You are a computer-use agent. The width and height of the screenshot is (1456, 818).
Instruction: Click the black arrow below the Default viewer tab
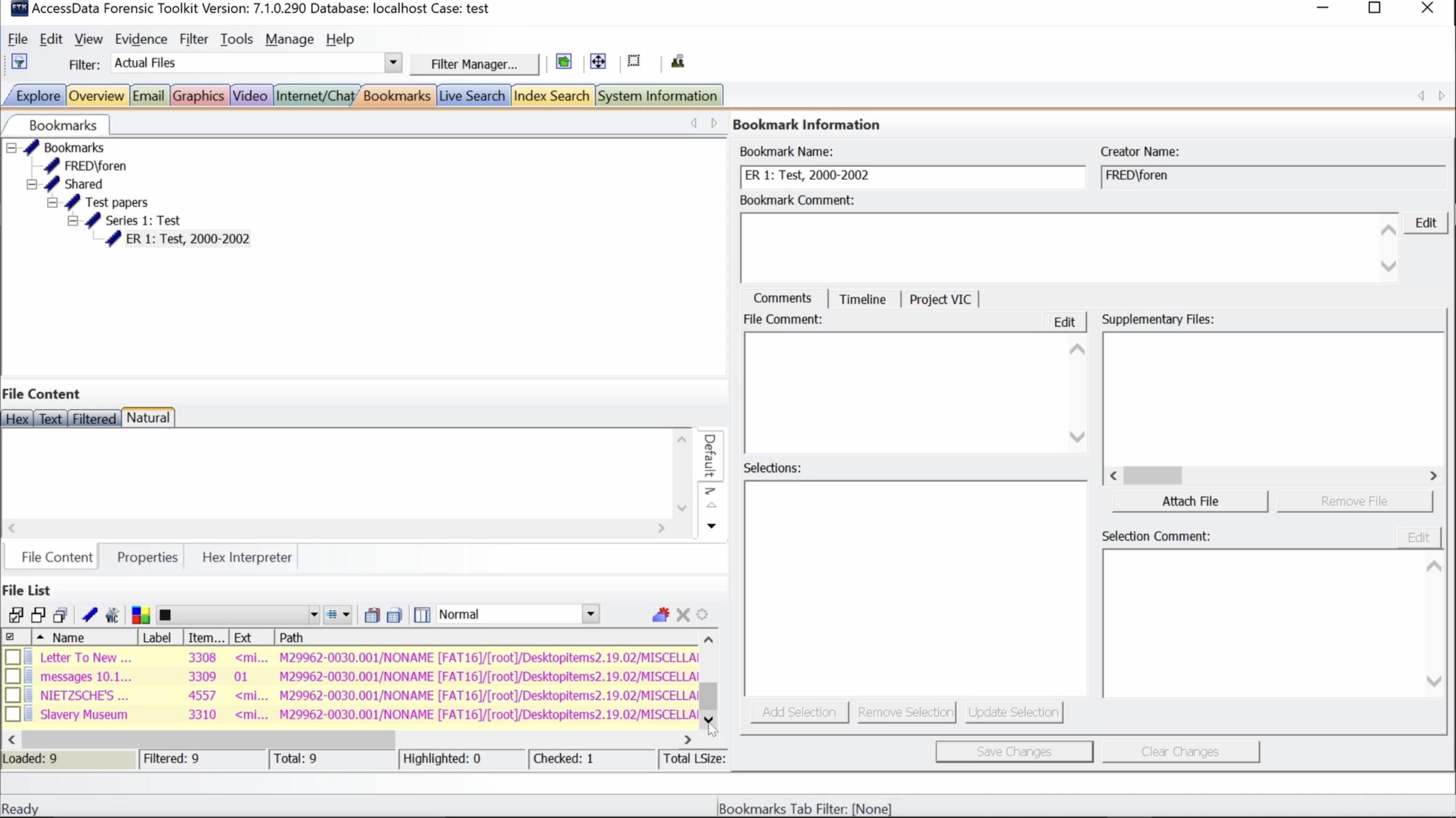[712, 526]
